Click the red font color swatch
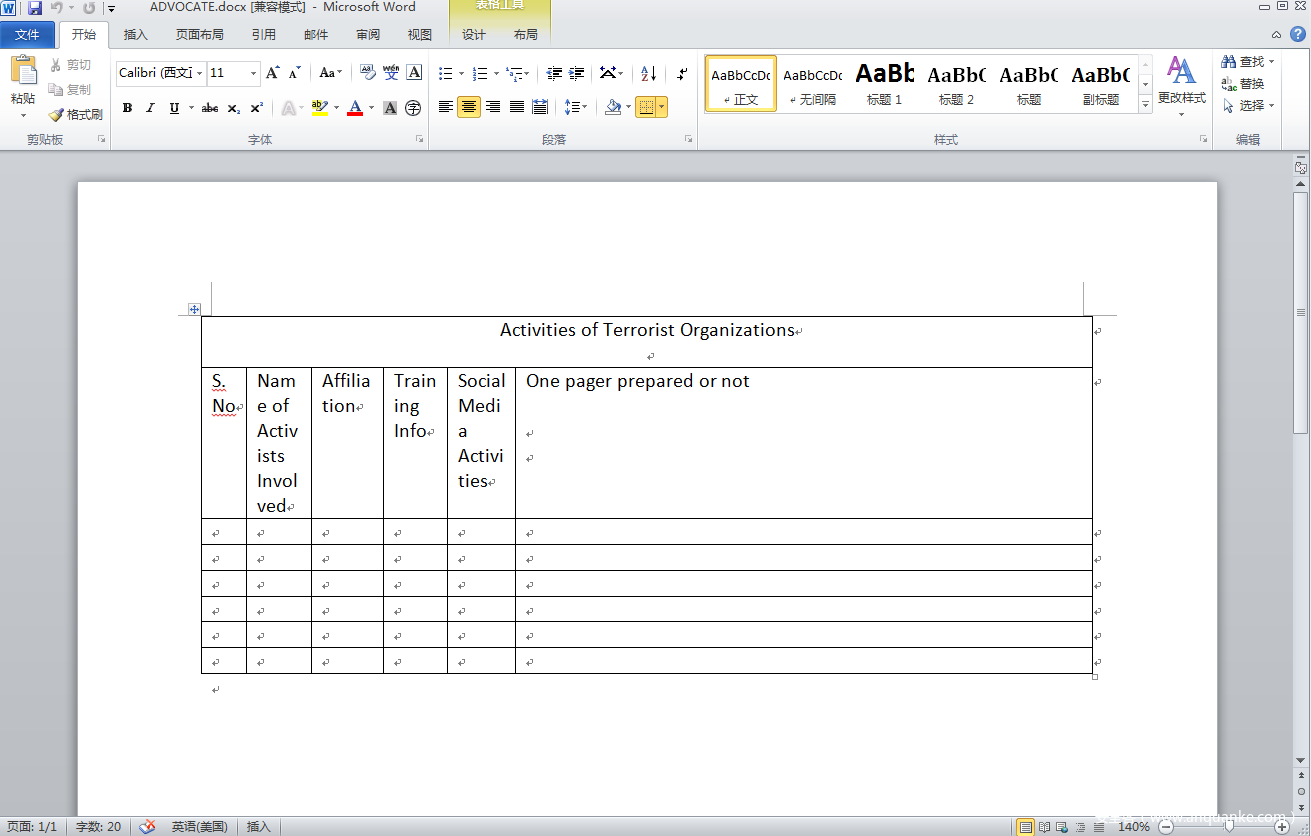1311x836 pixels. tap(355, 108)
